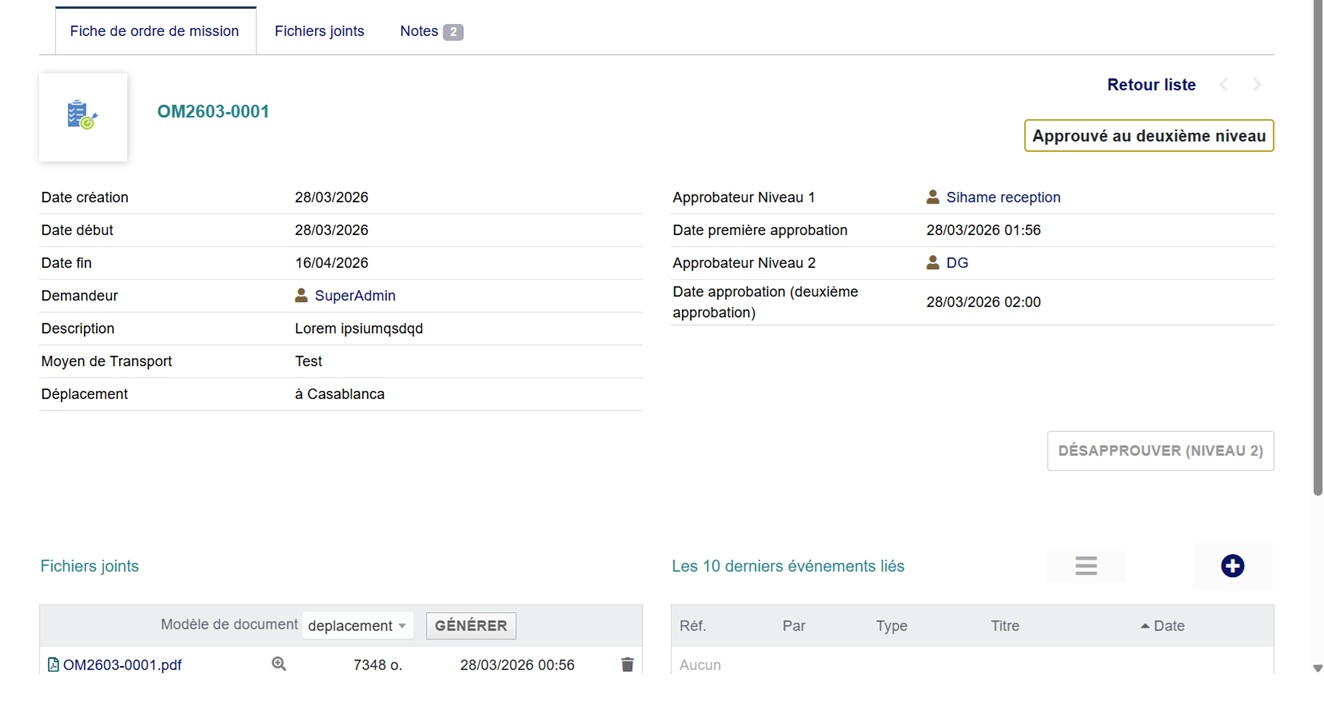1324x712 pixels.
Task: Open the Notes tab
Action: (x=430, y=31)
